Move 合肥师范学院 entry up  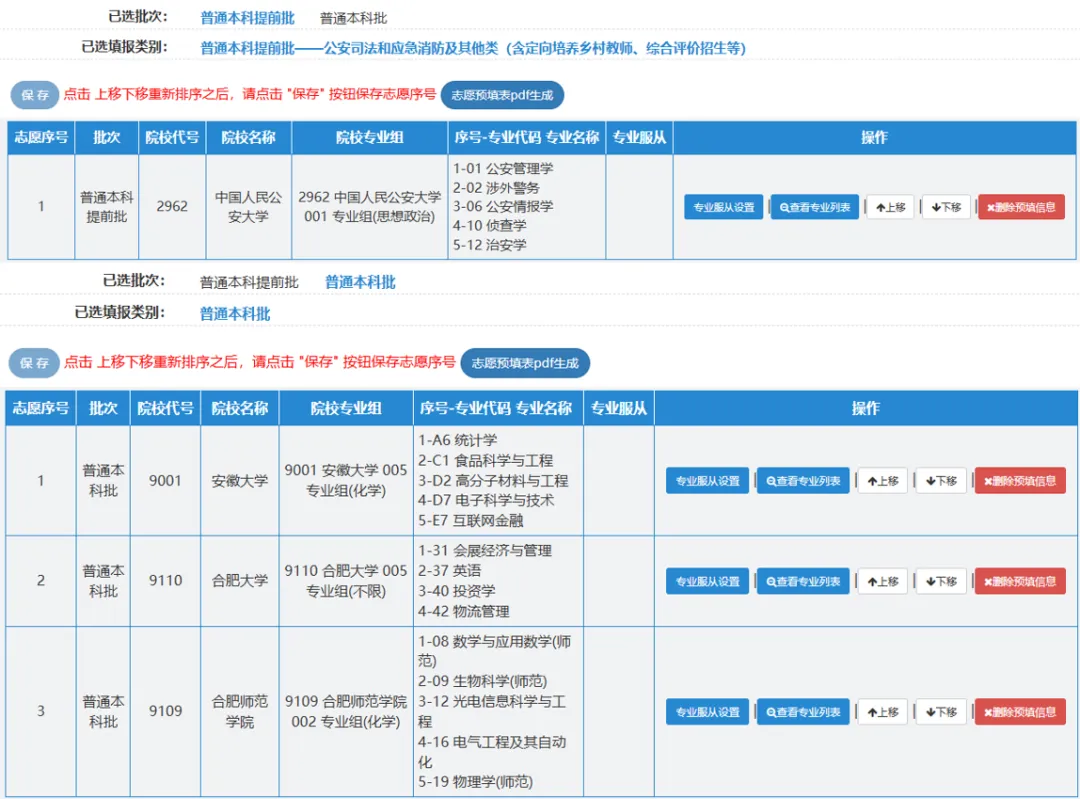883,712
